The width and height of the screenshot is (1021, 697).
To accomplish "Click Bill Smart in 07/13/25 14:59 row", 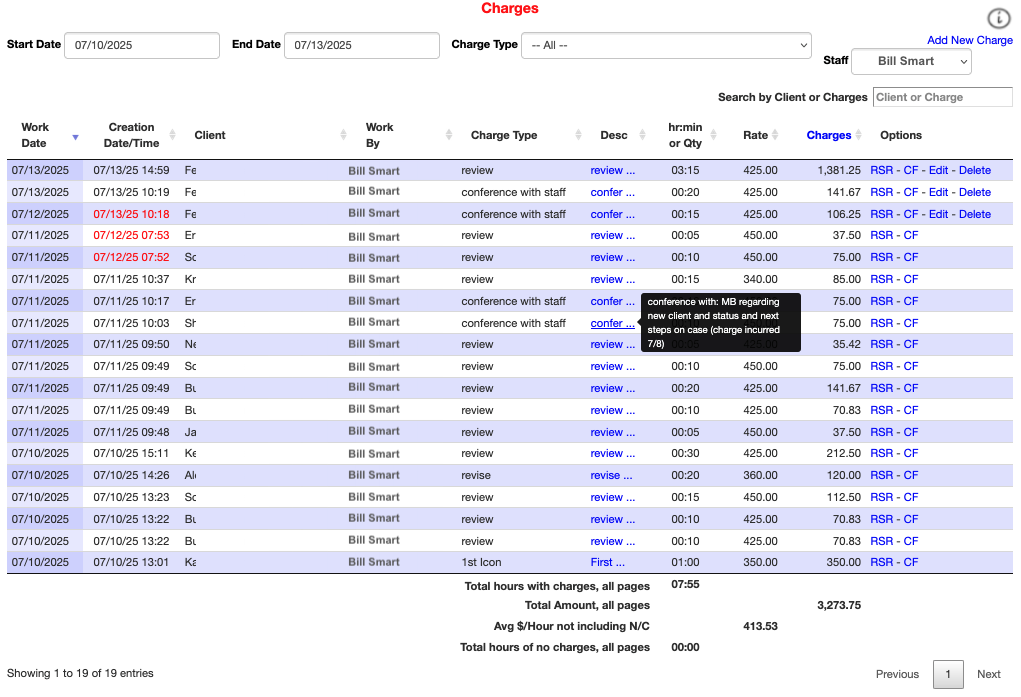I will tap(374, 171).
